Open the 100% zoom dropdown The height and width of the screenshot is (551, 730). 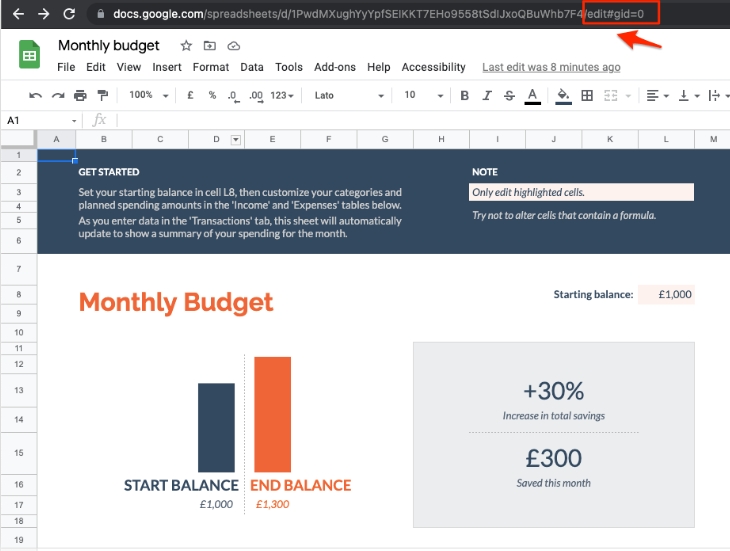[149, 95]
